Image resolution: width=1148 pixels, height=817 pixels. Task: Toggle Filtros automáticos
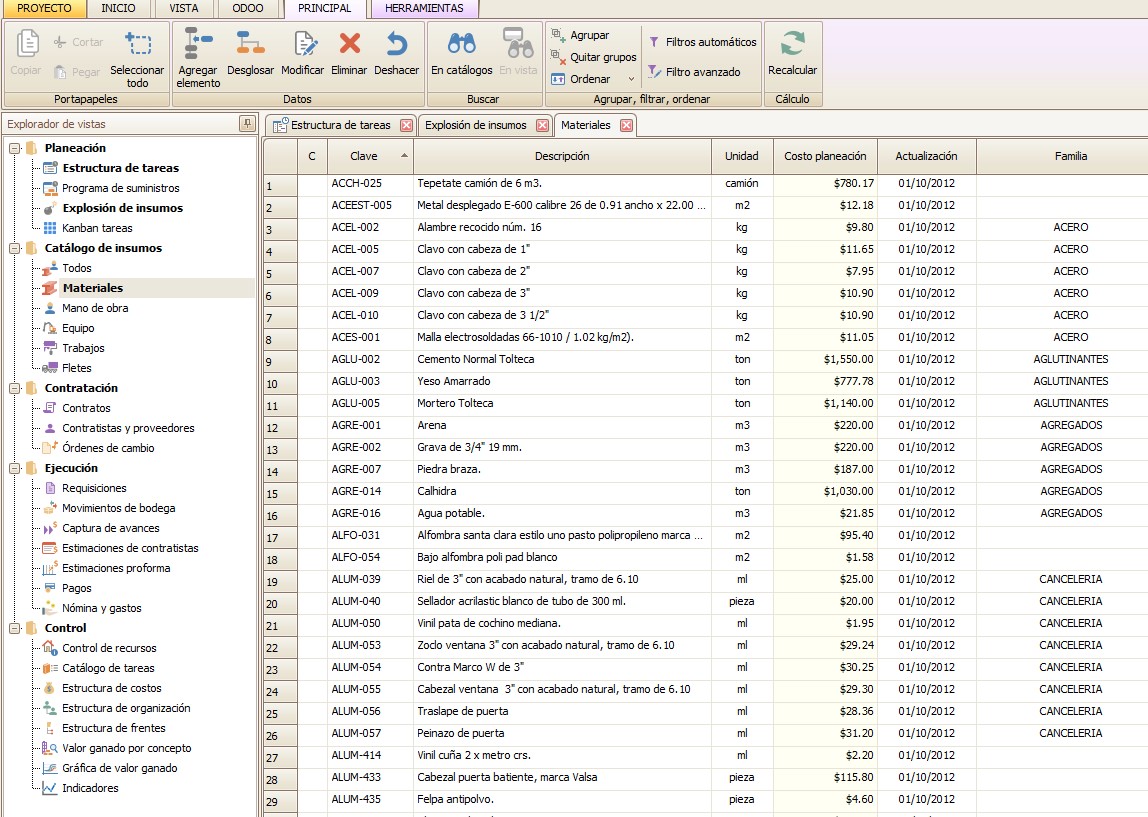click(702, 42)
